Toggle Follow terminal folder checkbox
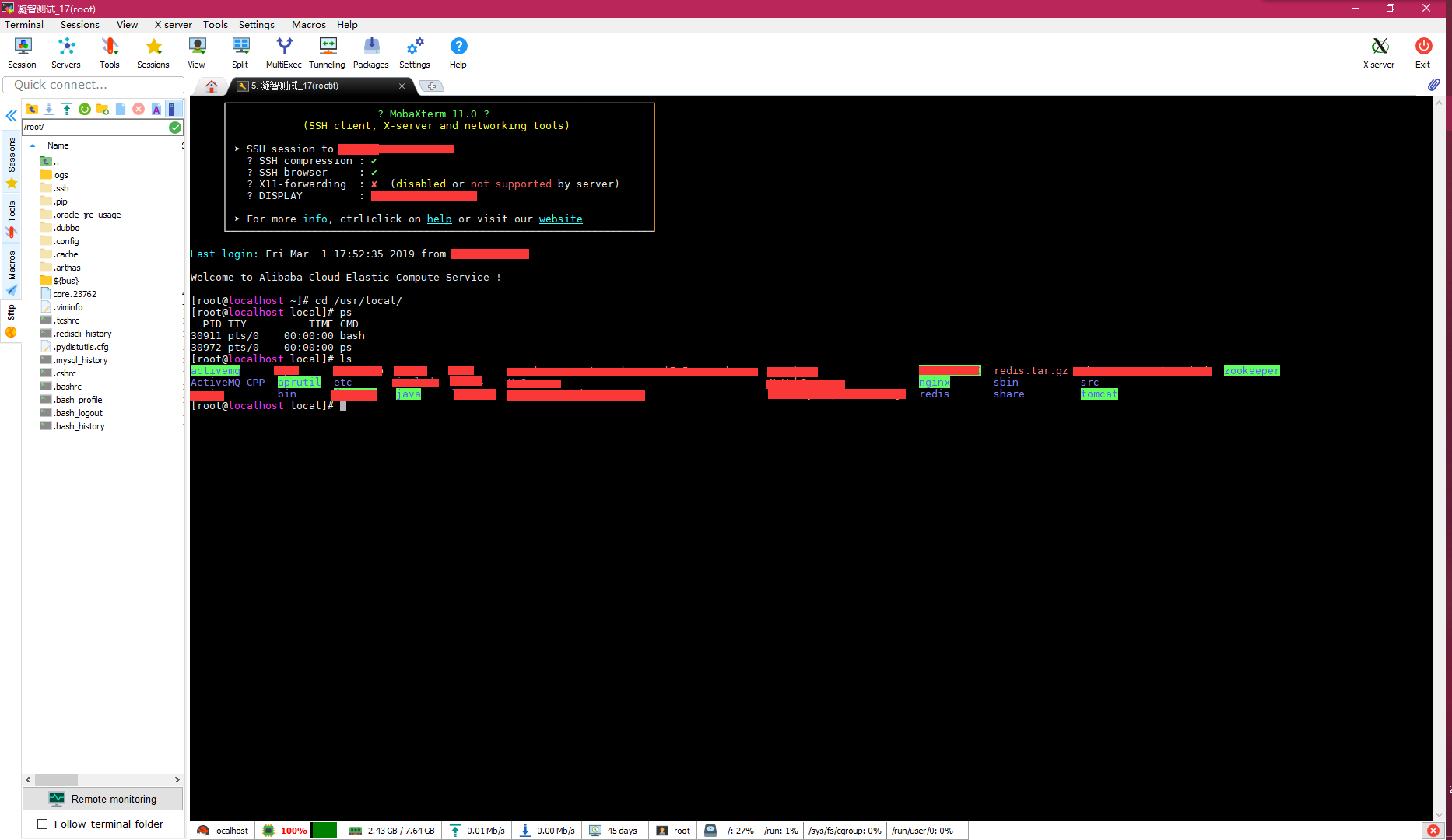 (x=43, y=824)
